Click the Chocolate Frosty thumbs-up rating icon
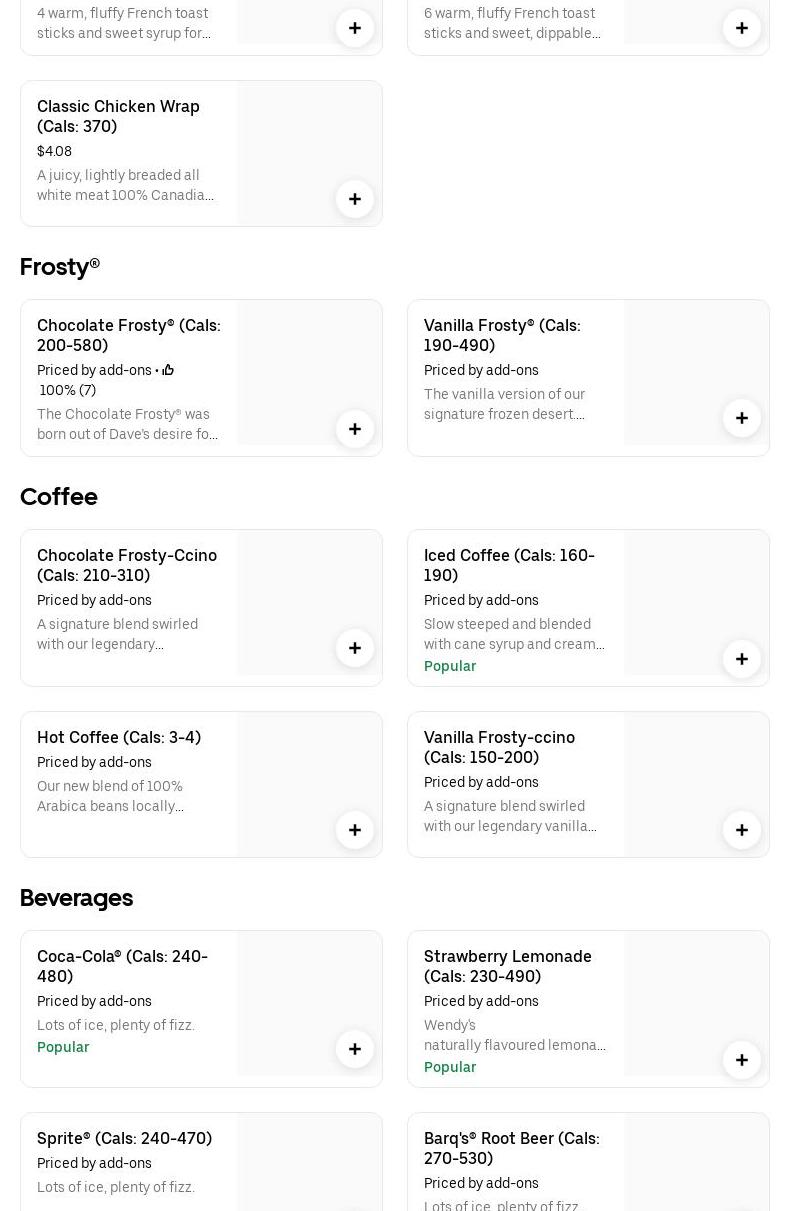This screenshot has height=1211, width=804. coord(168,370)
